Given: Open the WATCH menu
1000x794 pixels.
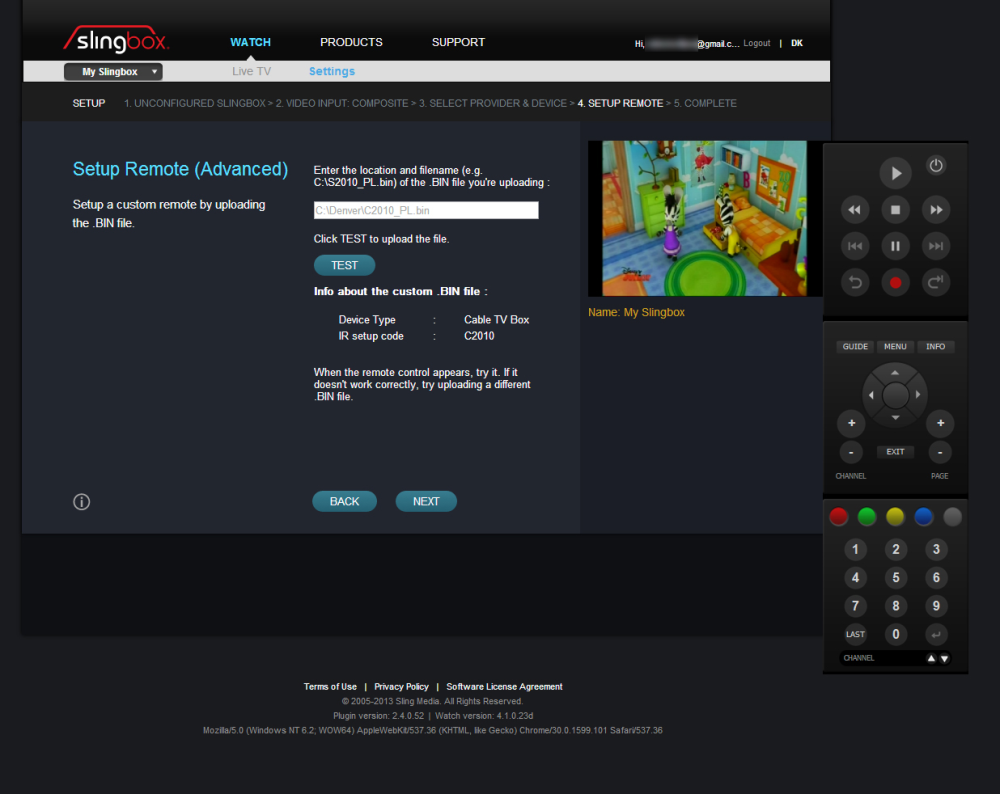Looking at the screenshot, I should [x=250, y=42].
